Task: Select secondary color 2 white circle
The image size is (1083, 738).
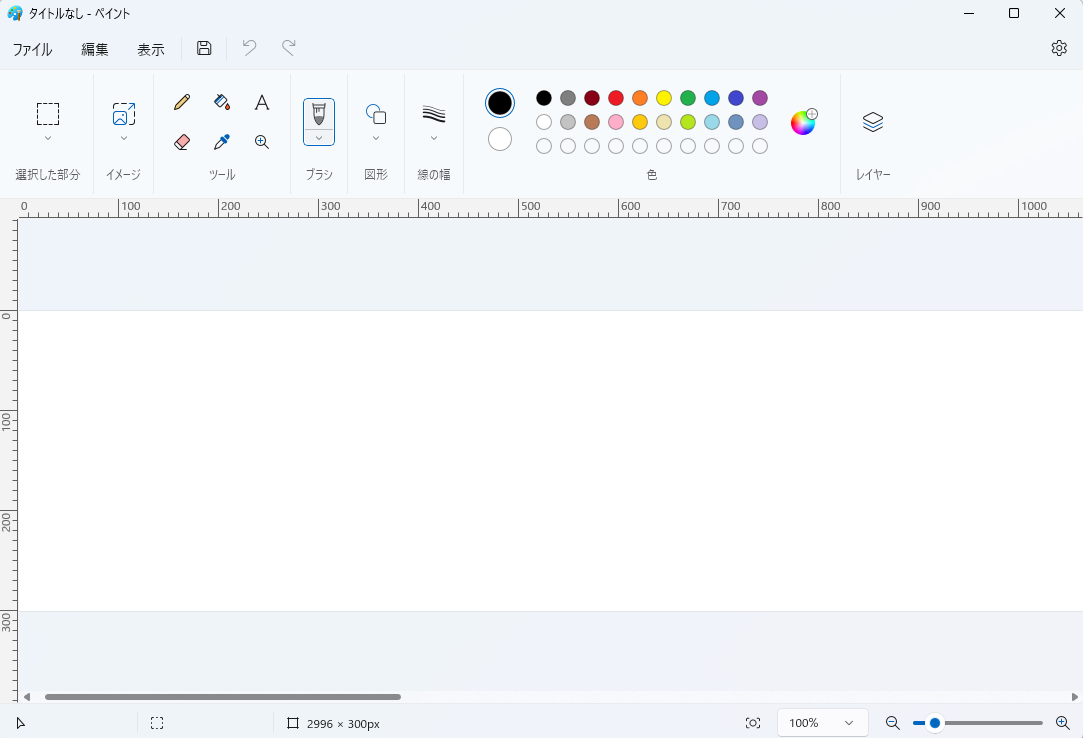Action: pos(500,139)
